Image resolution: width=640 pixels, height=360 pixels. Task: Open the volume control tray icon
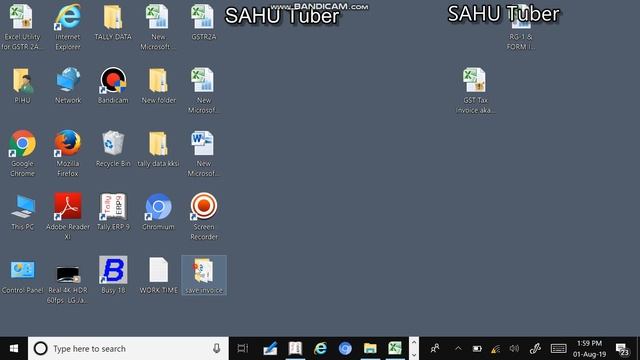click(x=514, y=349)
